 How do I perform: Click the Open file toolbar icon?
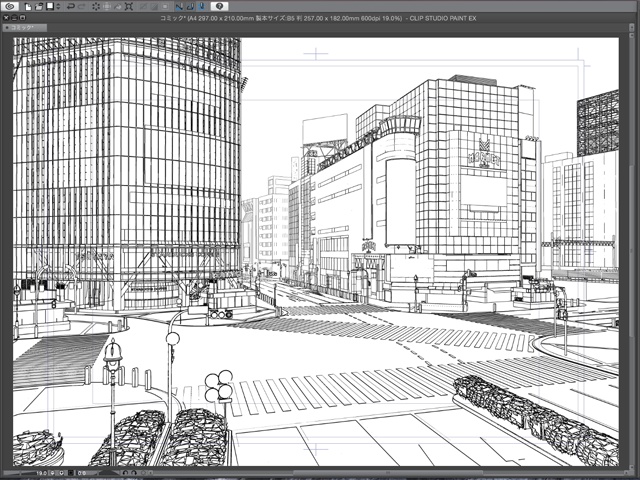(x=39, y=7)
